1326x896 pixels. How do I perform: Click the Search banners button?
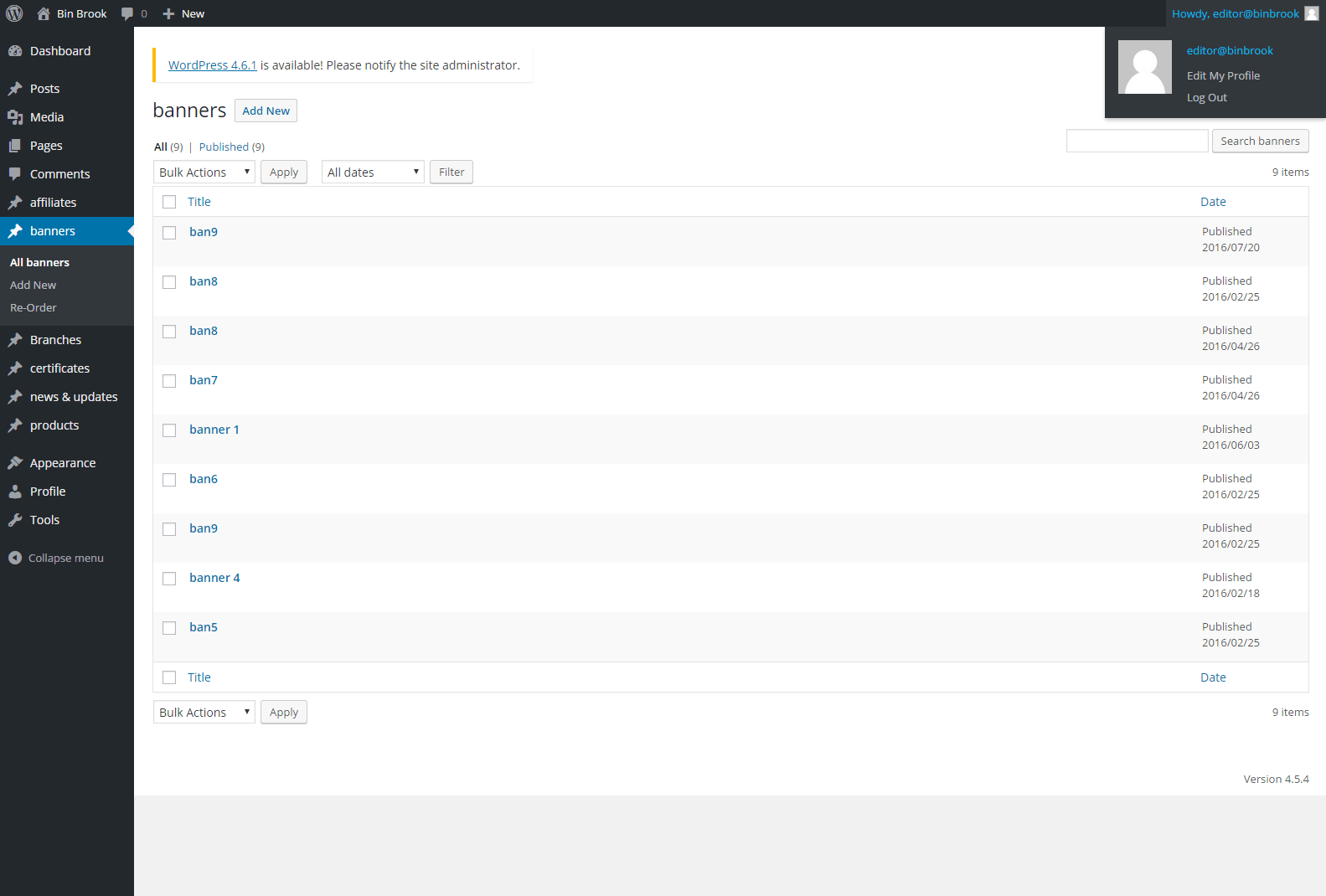click(1260, 142)
